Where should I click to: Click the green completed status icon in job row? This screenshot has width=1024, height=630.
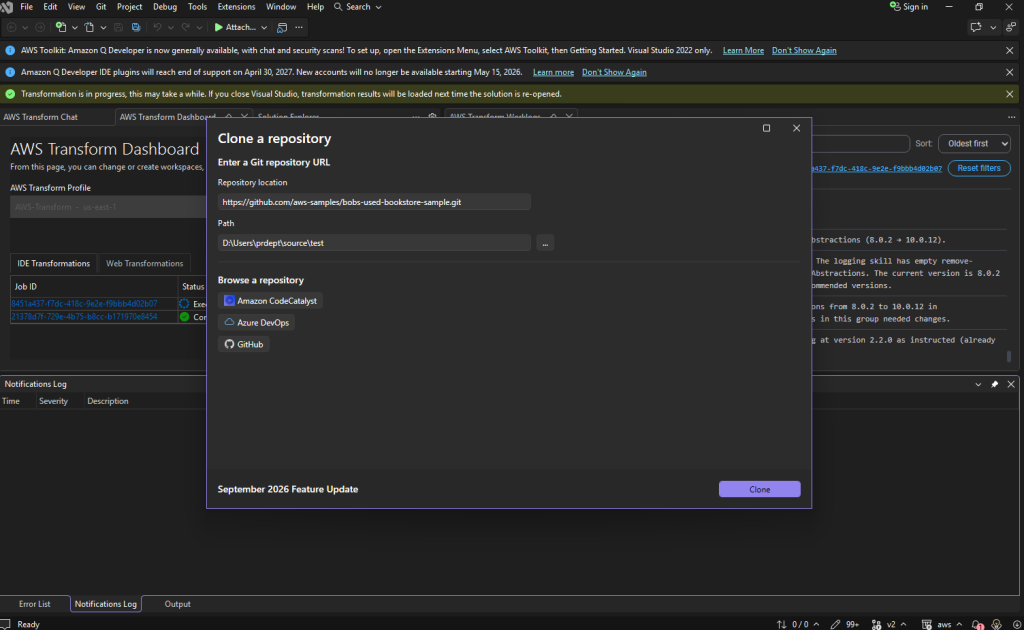click(x=185, y=317)
